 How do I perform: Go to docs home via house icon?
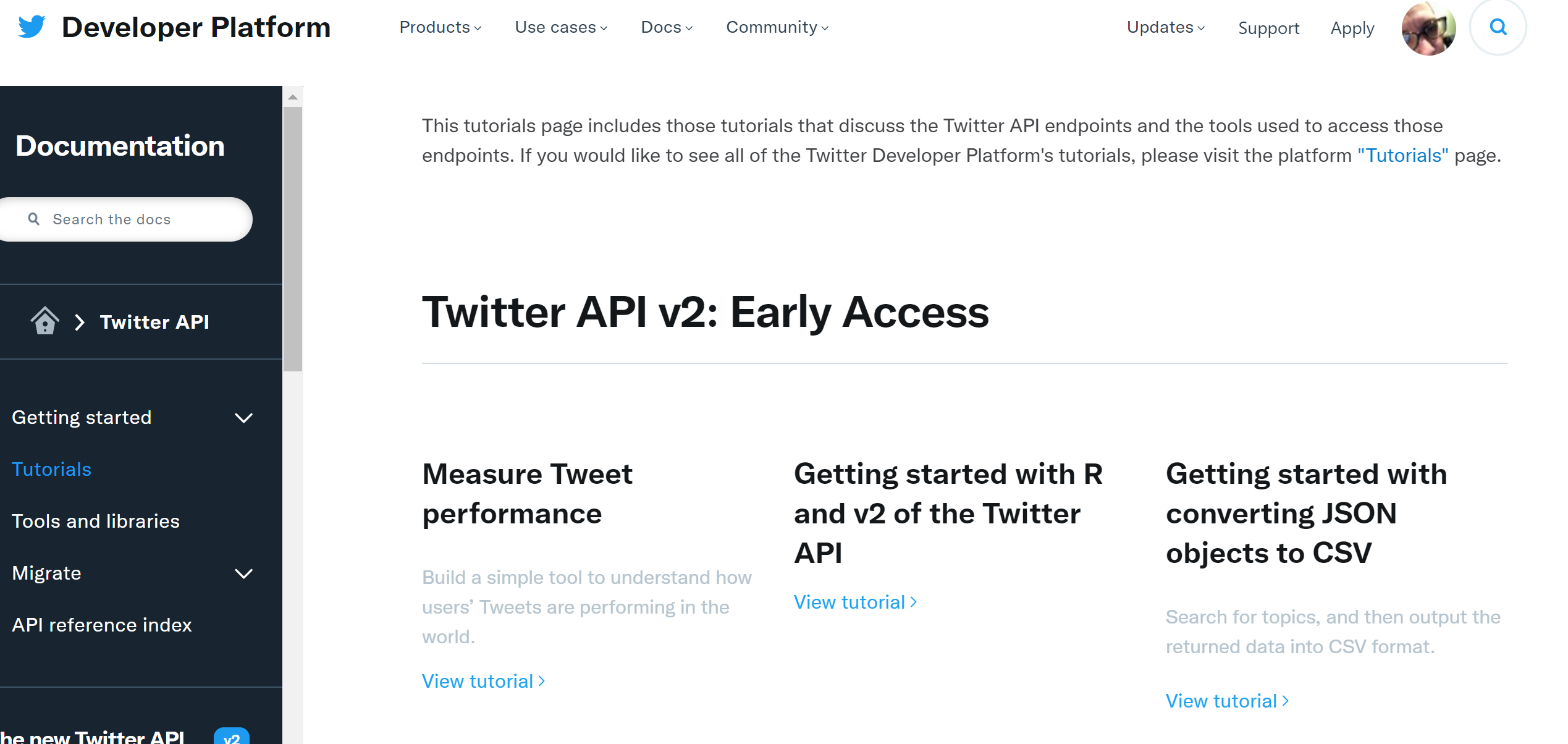coord(44,321)
